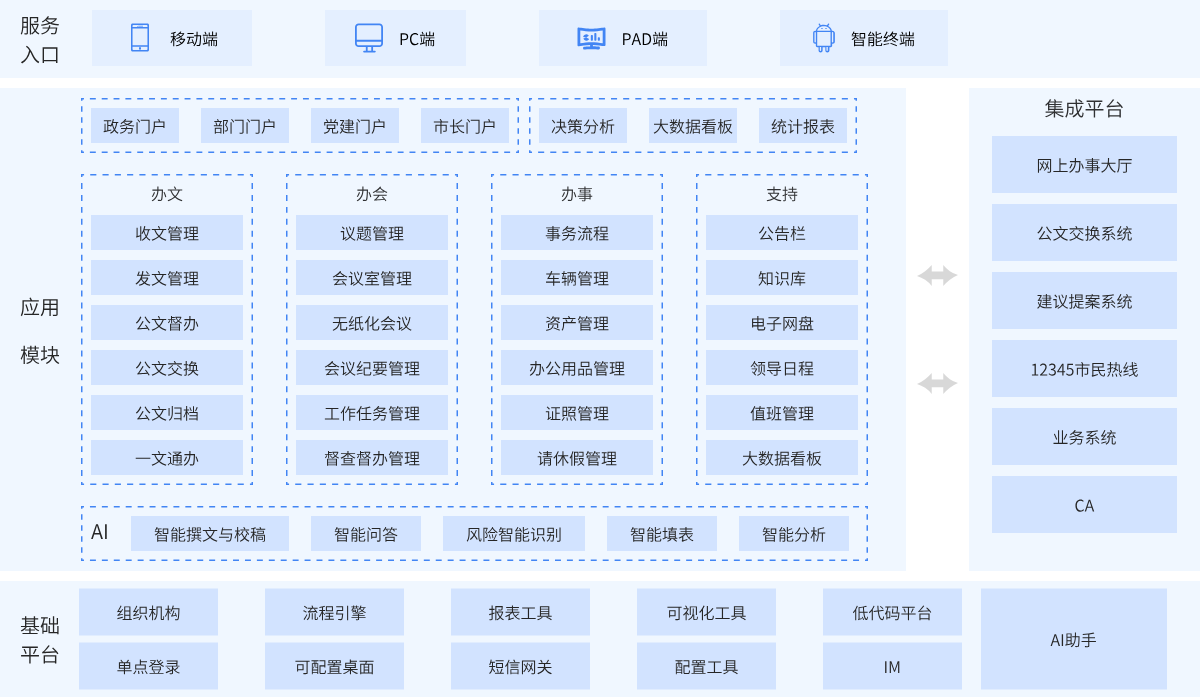
Task: Open 收文管理 module
Action: [167, 233]
